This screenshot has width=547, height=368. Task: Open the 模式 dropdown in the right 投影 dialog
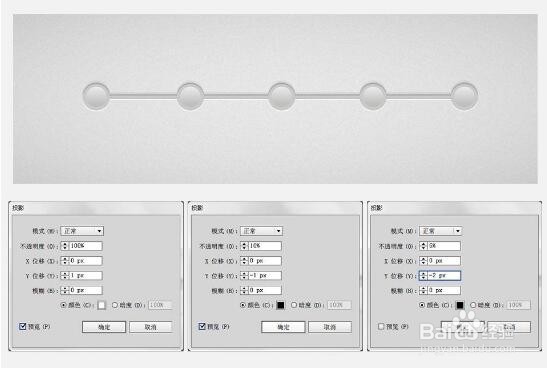point(440,231)
